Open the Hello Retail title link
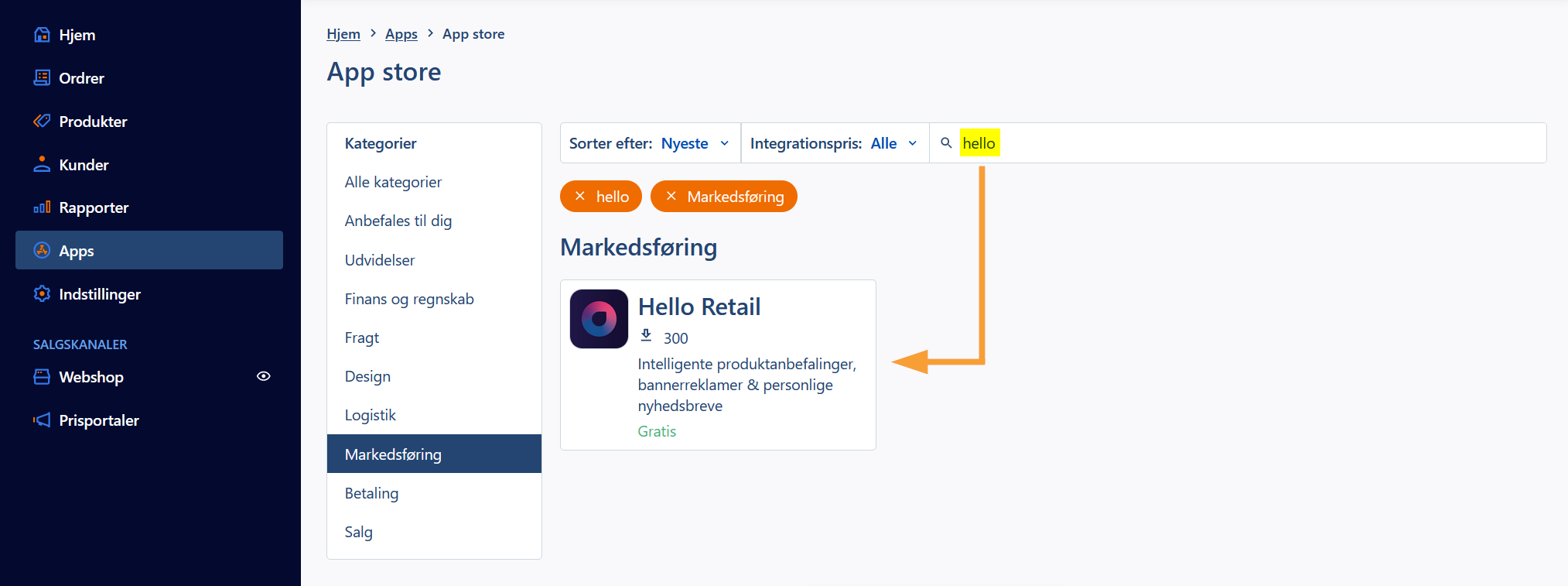The width and height of the screenshot is (1568, 586). click(x=699, y=307)
